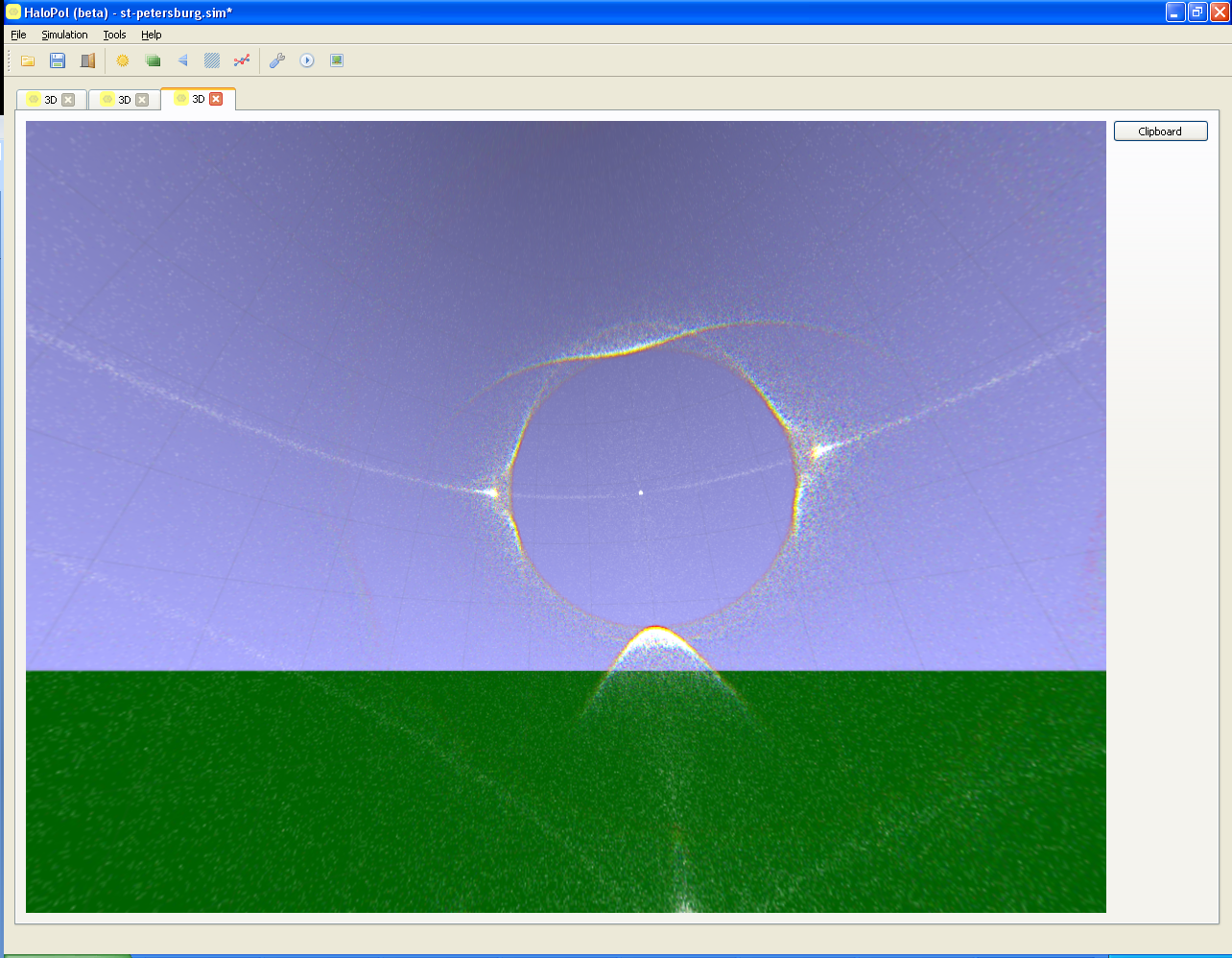This screenshot has height=958, width=1232.
Task: Click the image render toolbar icon
Action: pyautogui.click(x=337, y=60)
